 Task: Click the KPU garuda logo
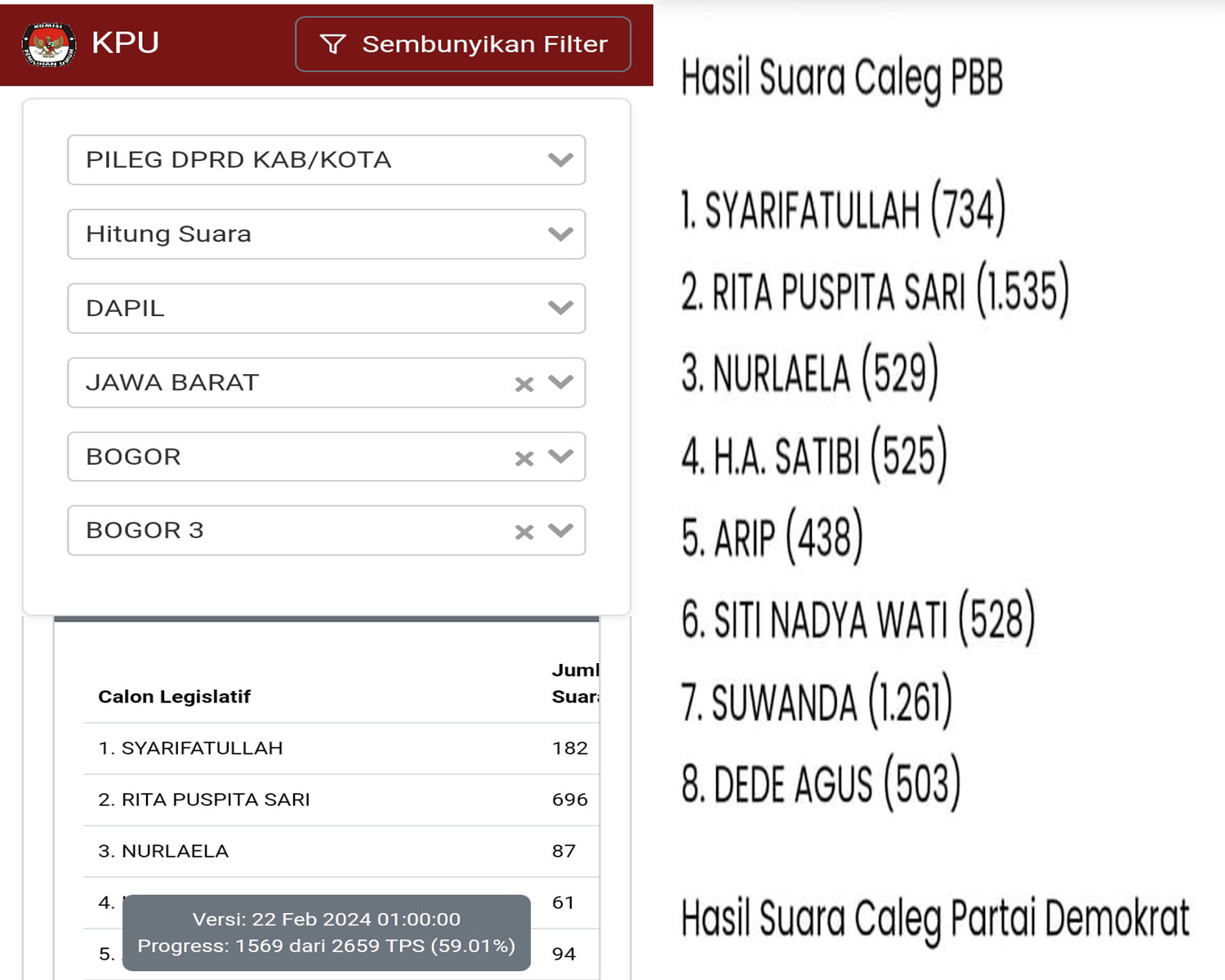click(49, 44)
